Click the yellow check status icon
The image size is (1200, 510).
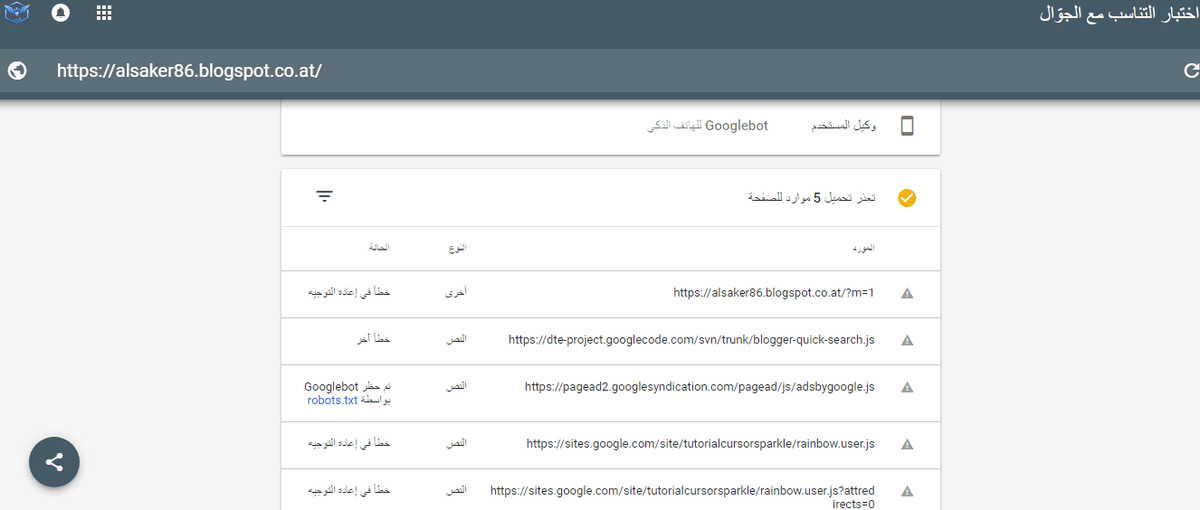point(907,198)
